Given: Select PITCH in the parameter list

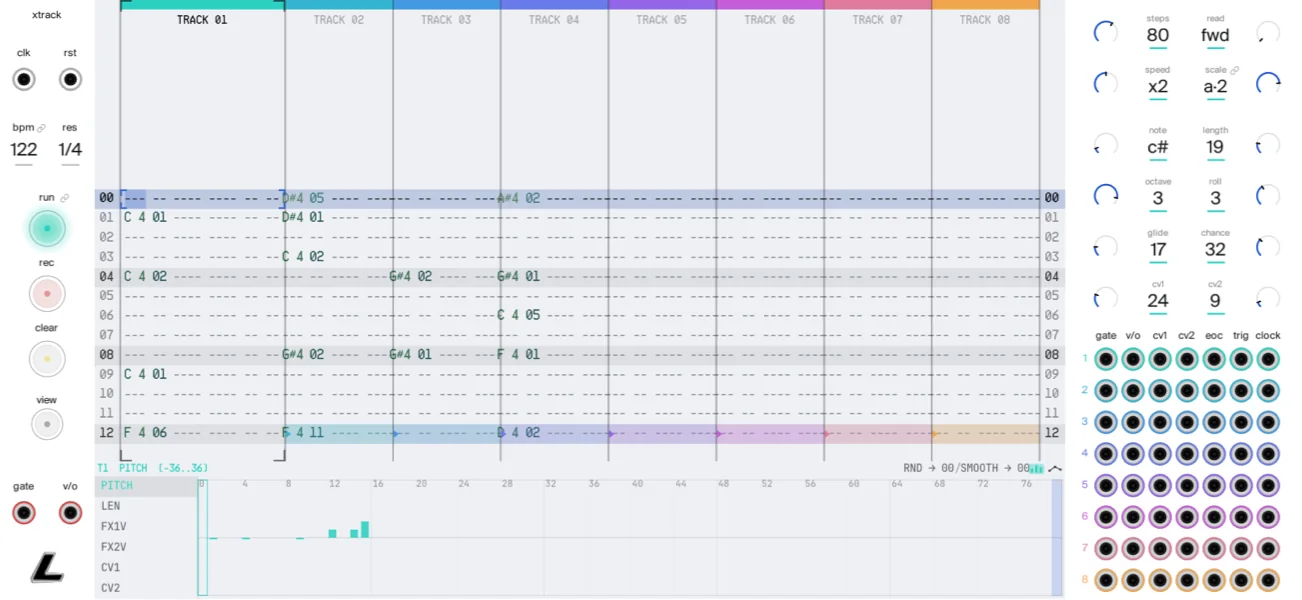Looking at the screenshot, I should click(x=146, y=486).
